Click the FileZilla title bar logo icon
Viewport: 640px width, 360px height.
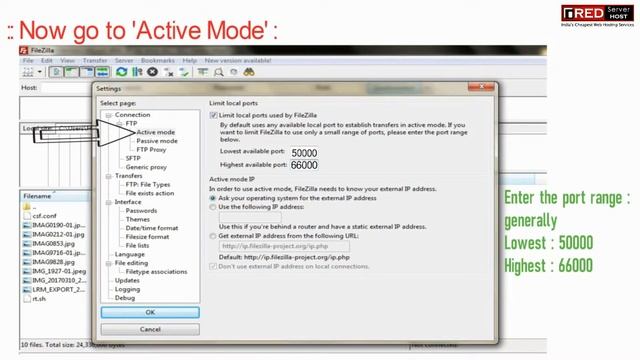24,51
